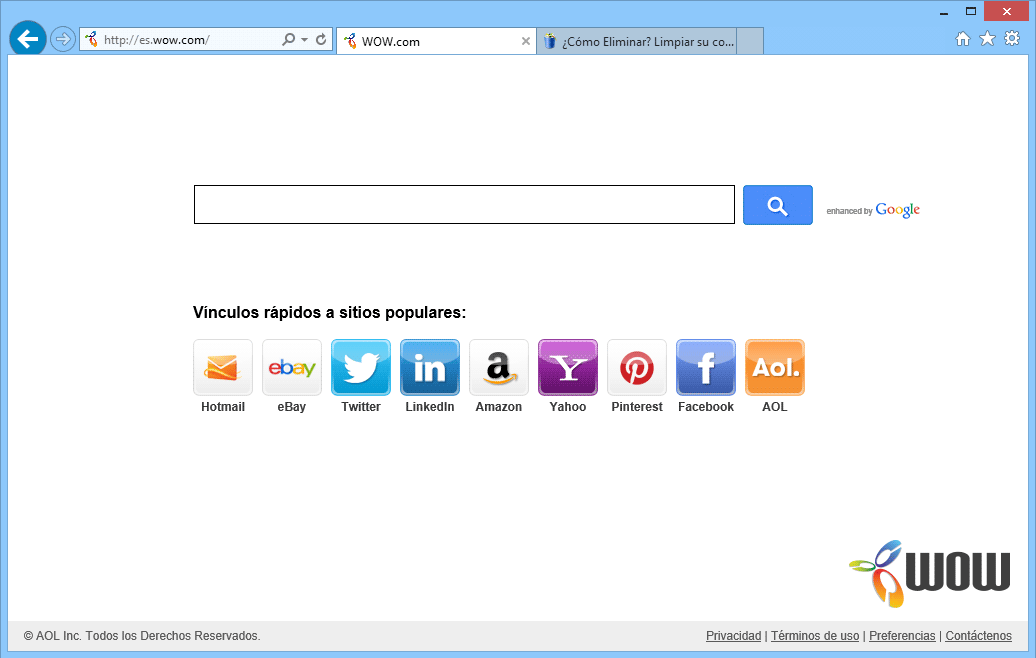Click the ¿Cómo Eliminar? tab favicon
This screenshot has width=1036, height=658.
point(550,41)
